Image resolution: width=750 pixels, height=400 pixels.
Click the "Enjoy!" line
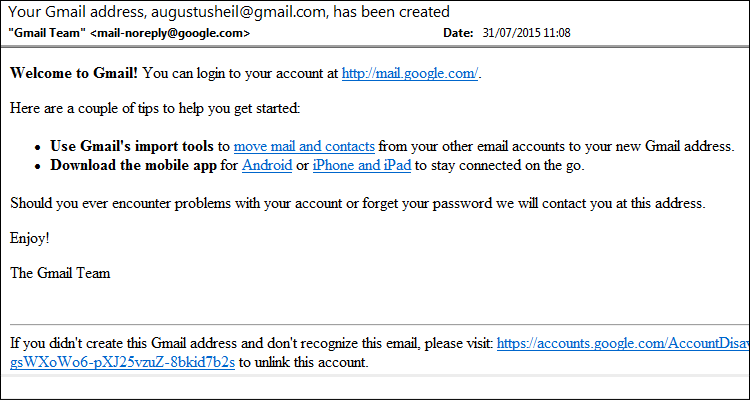[x=30, y=238]
